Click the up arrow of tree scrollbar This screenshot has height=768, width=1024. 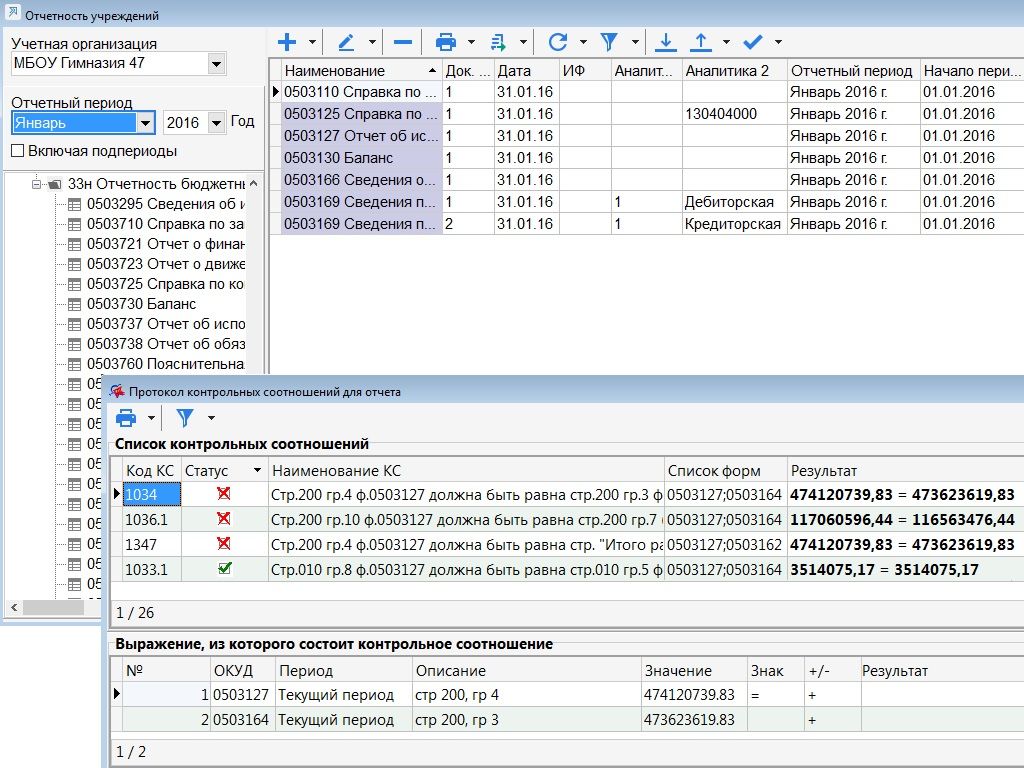point(253,184)
